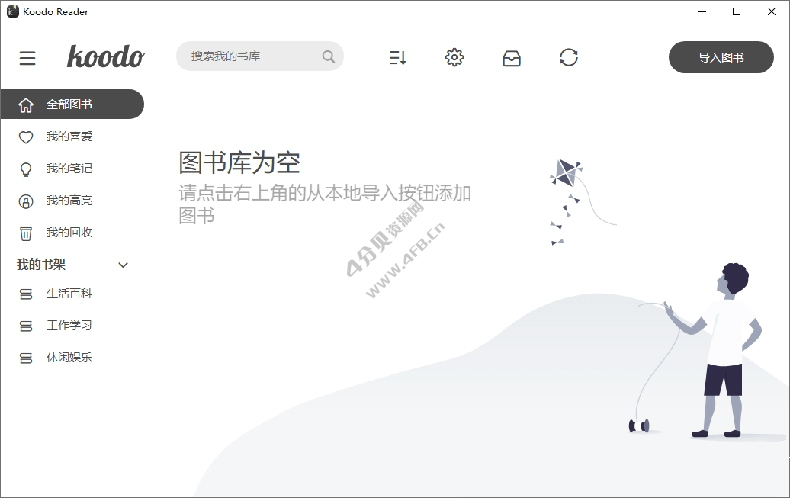
Task: Open the sort order options
Action: tap(398, 58)
